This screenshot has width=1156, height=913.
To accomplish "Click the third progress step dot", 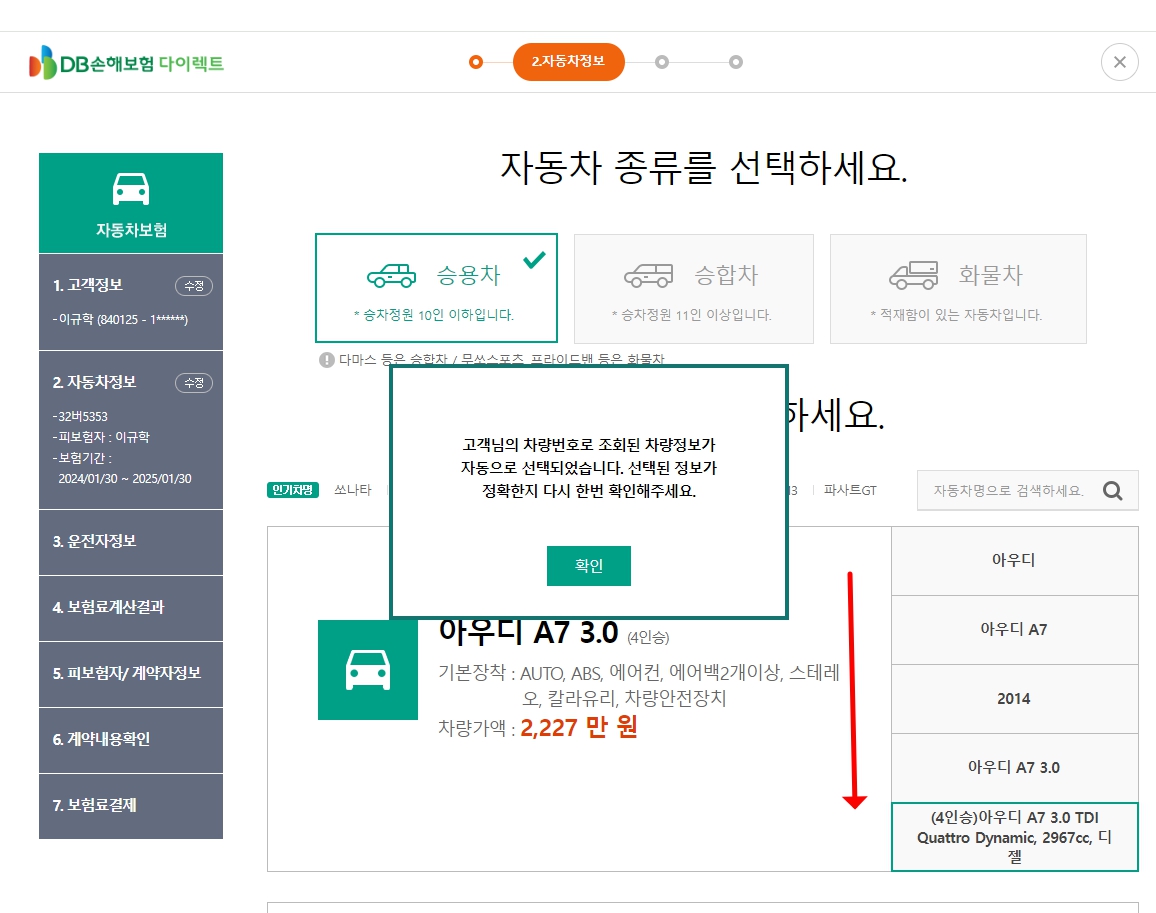I will coord(662,62).
